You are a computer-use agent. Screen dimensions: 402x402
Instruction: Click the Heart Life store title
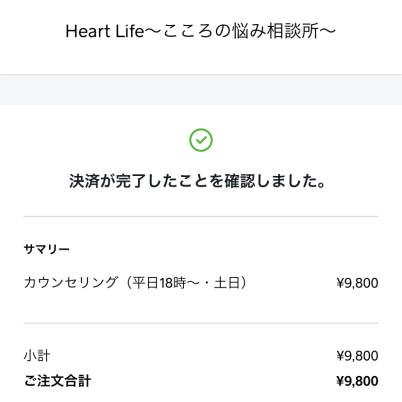pyautogui.click(x=201, y=31)
